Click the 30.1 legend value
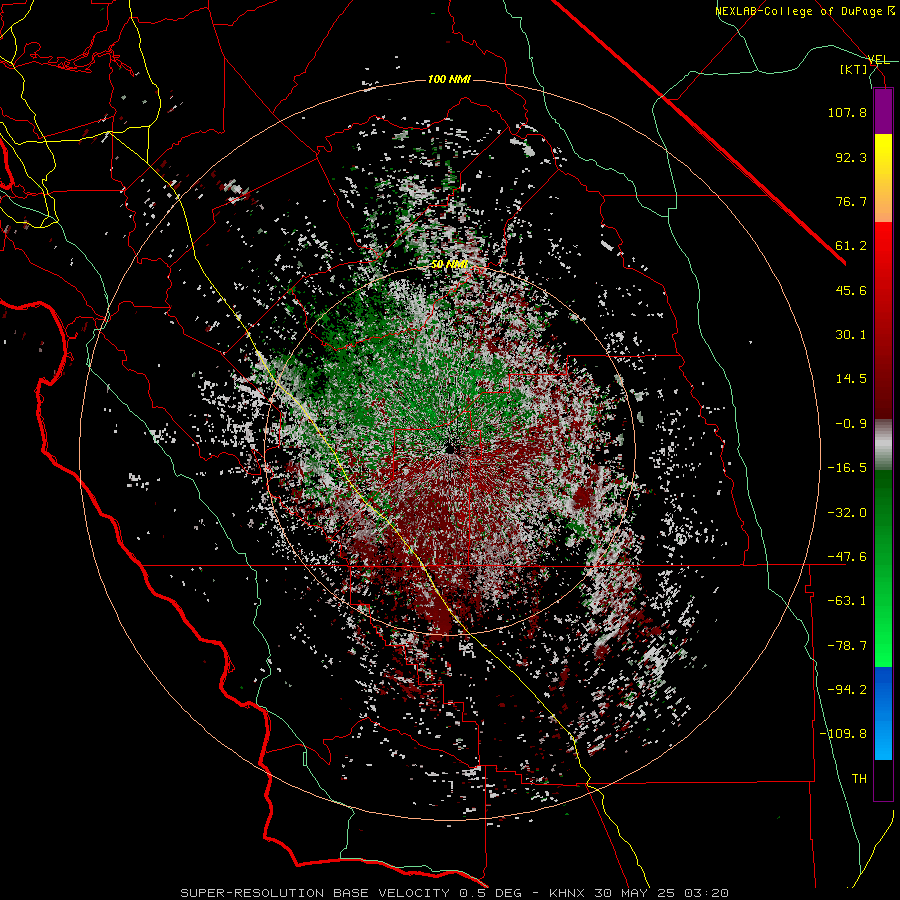The width and height of the screenshot is (900, 900). (851, 335)
